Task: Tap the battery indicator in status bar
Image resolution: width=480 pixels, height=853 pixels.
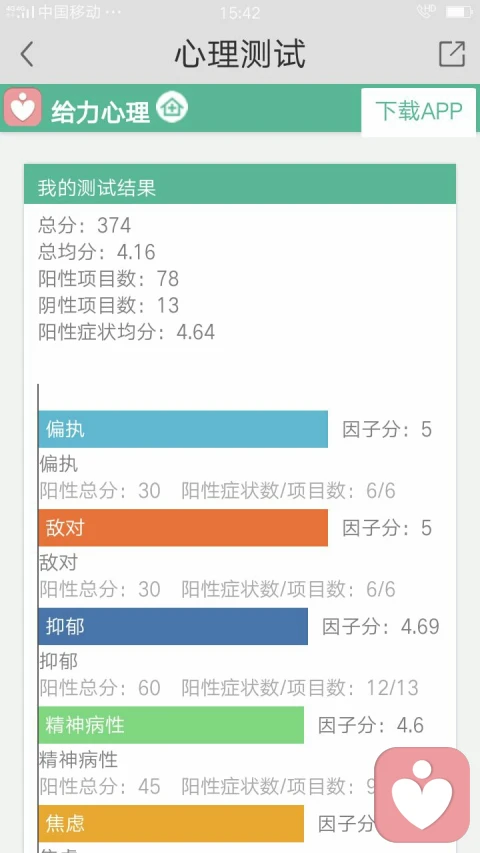Action: (x=459, y=11)
